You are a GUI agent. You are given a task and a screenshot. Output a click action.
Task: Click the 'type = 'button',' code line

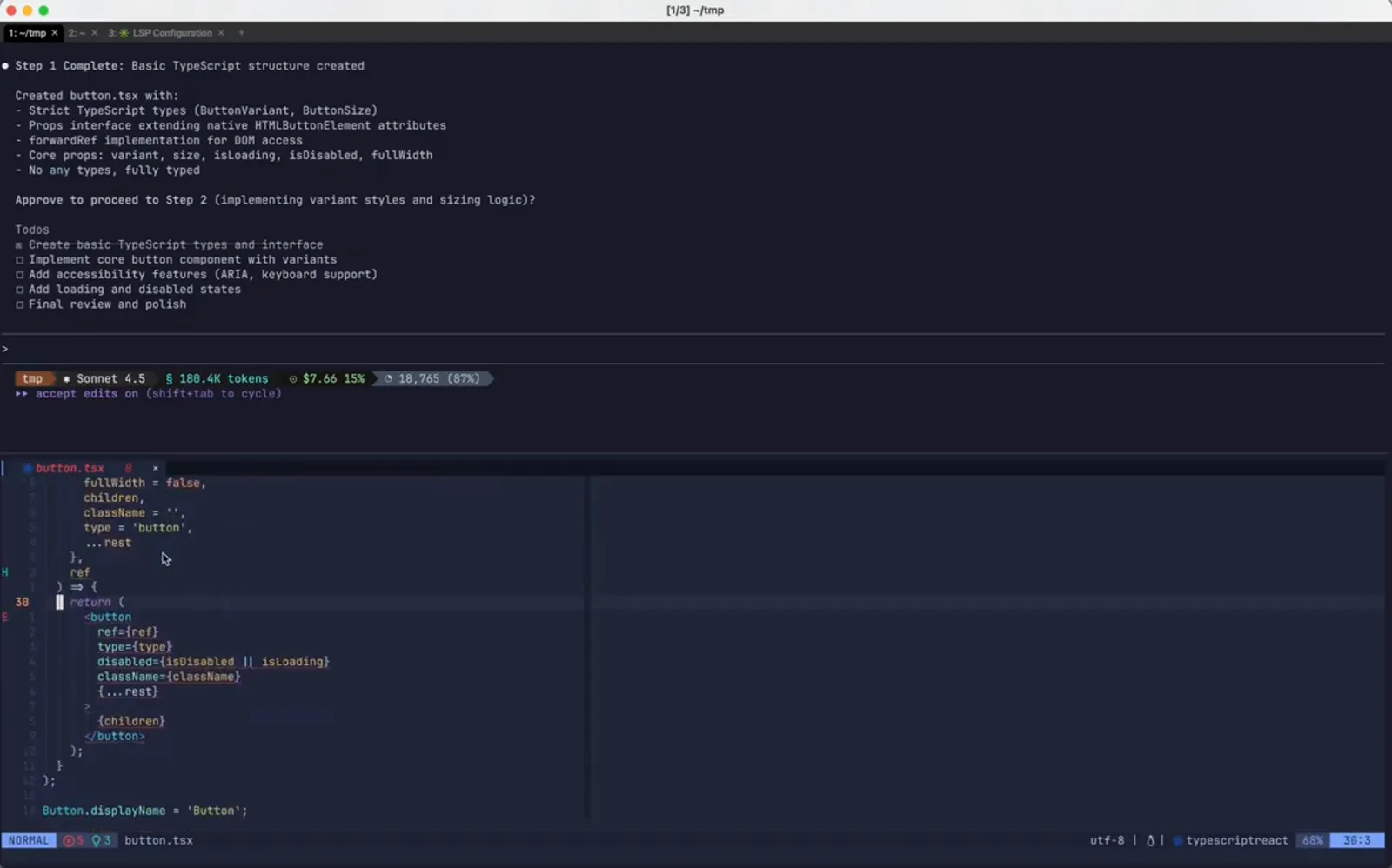[x=137, y=528]
